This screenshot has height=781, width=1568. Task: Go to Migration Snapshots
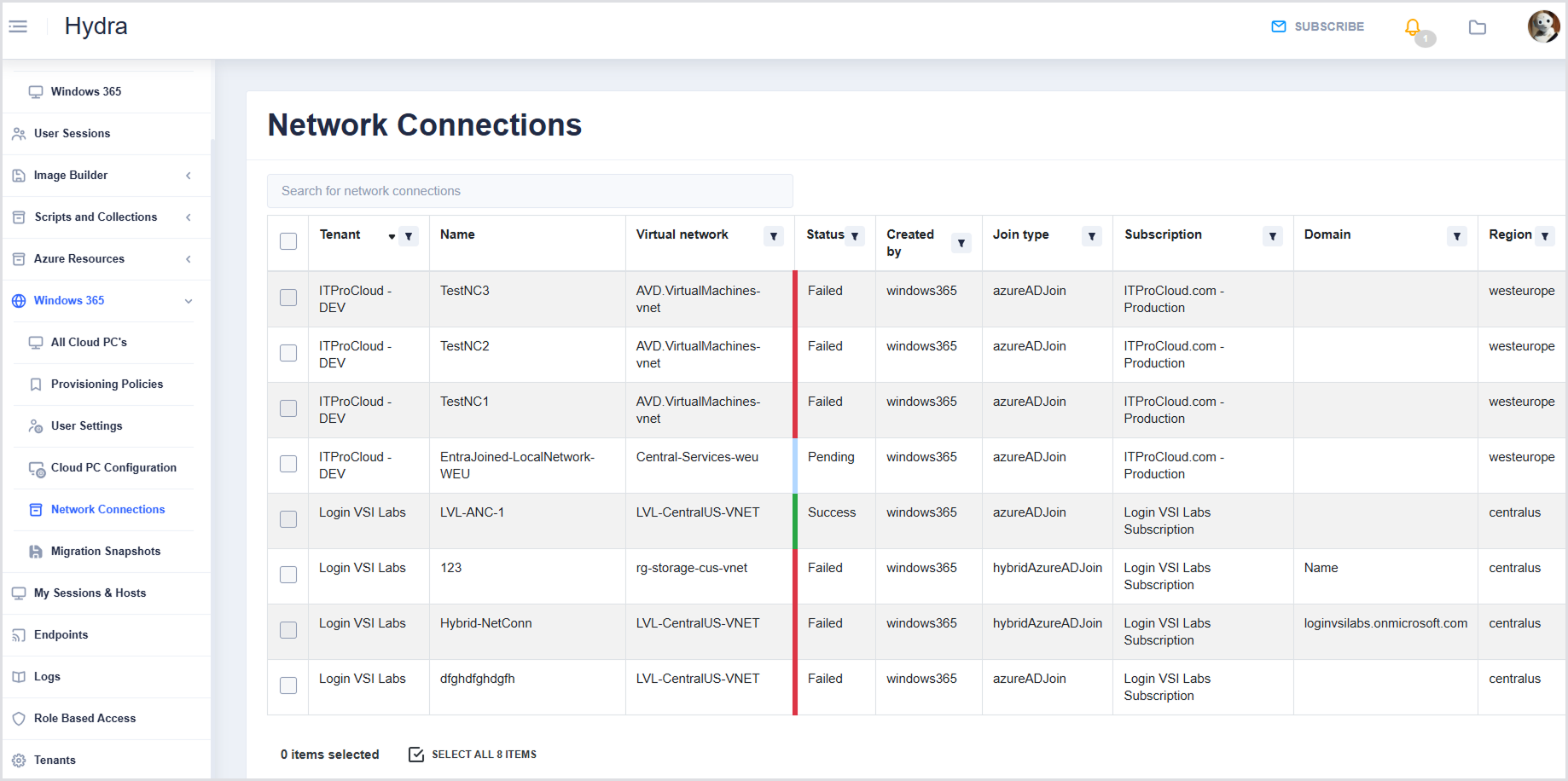point(106,552)
